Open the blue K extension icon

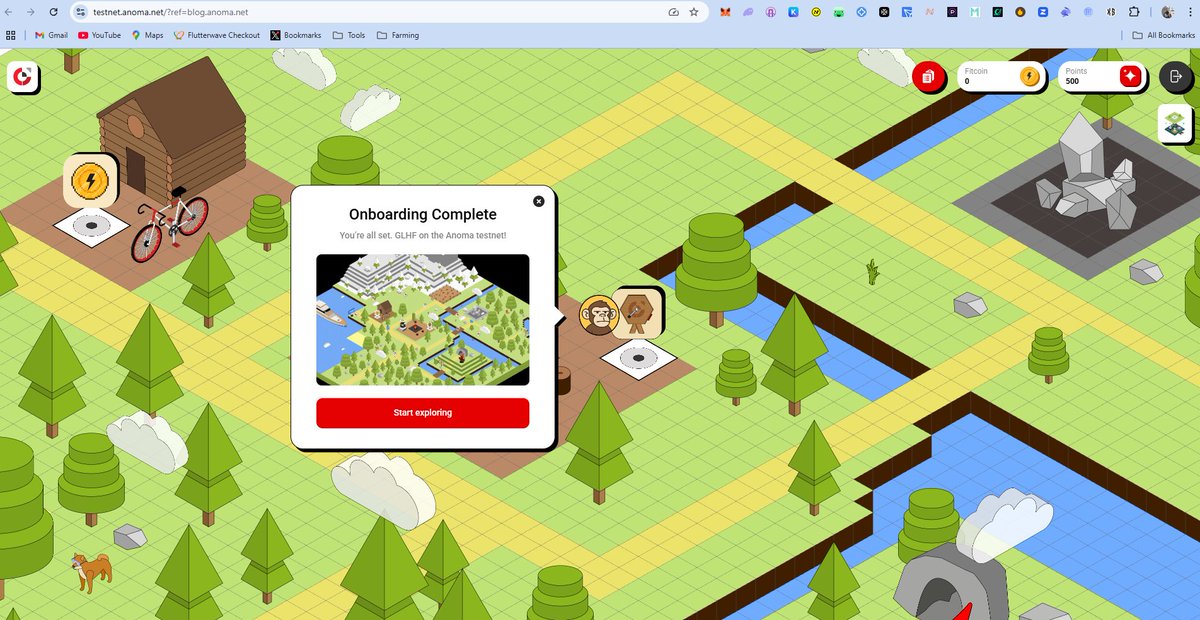coord(793,12)
